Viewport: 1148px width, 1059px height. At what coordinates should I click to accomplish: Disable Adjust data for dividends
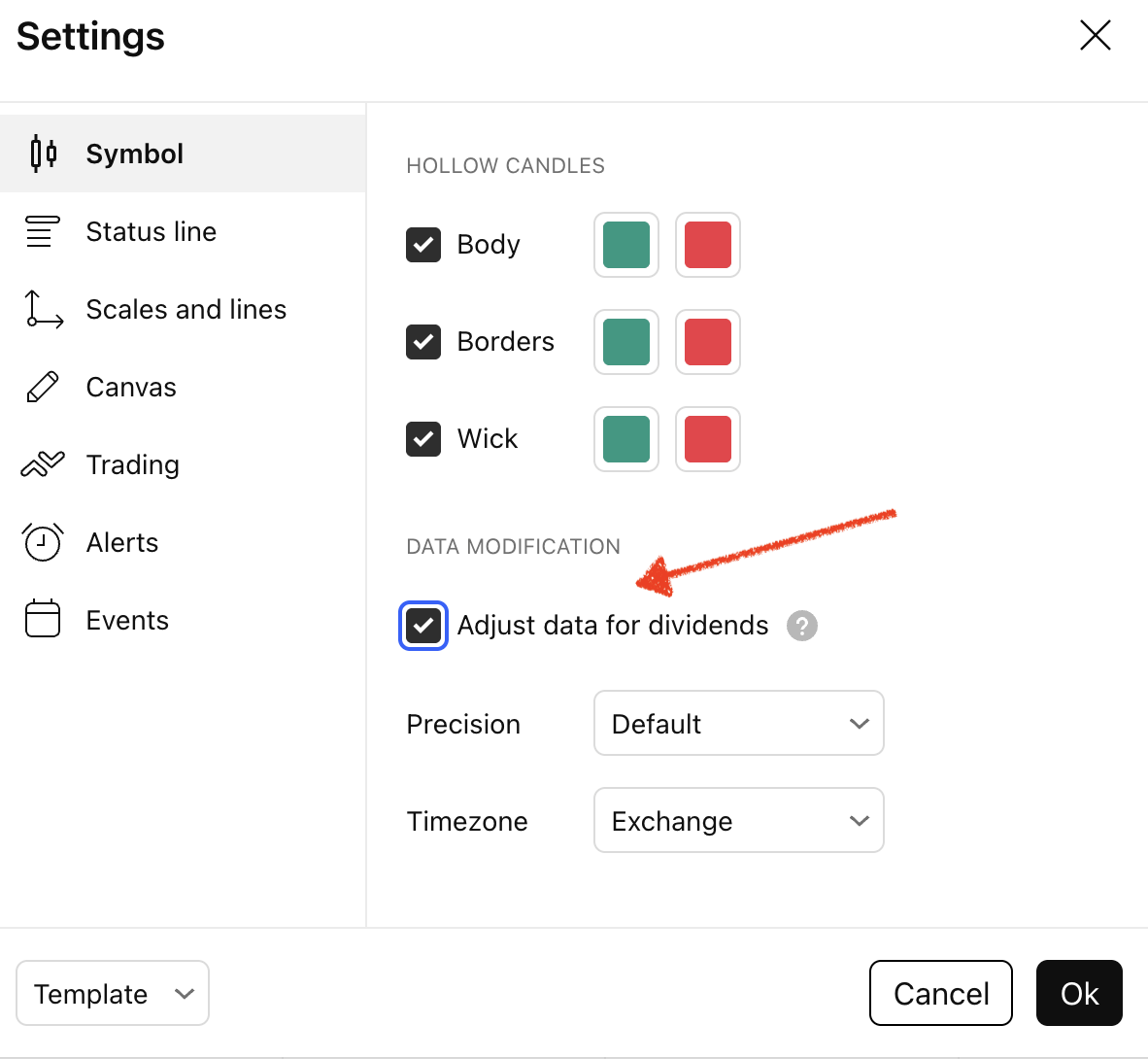[423, 626]
